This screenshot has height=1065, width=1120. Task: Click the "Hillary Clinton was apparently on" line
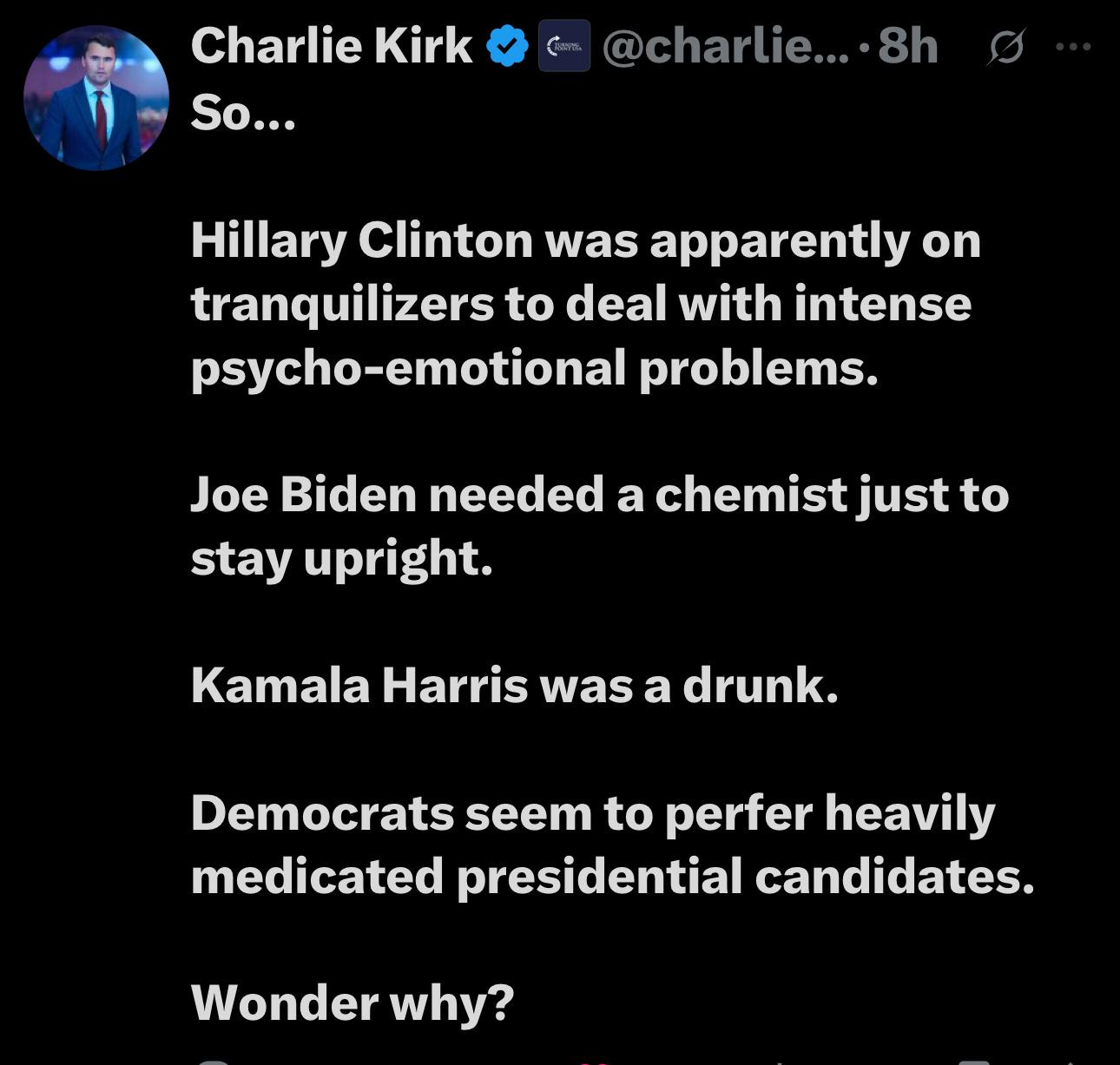pos(585,240)
